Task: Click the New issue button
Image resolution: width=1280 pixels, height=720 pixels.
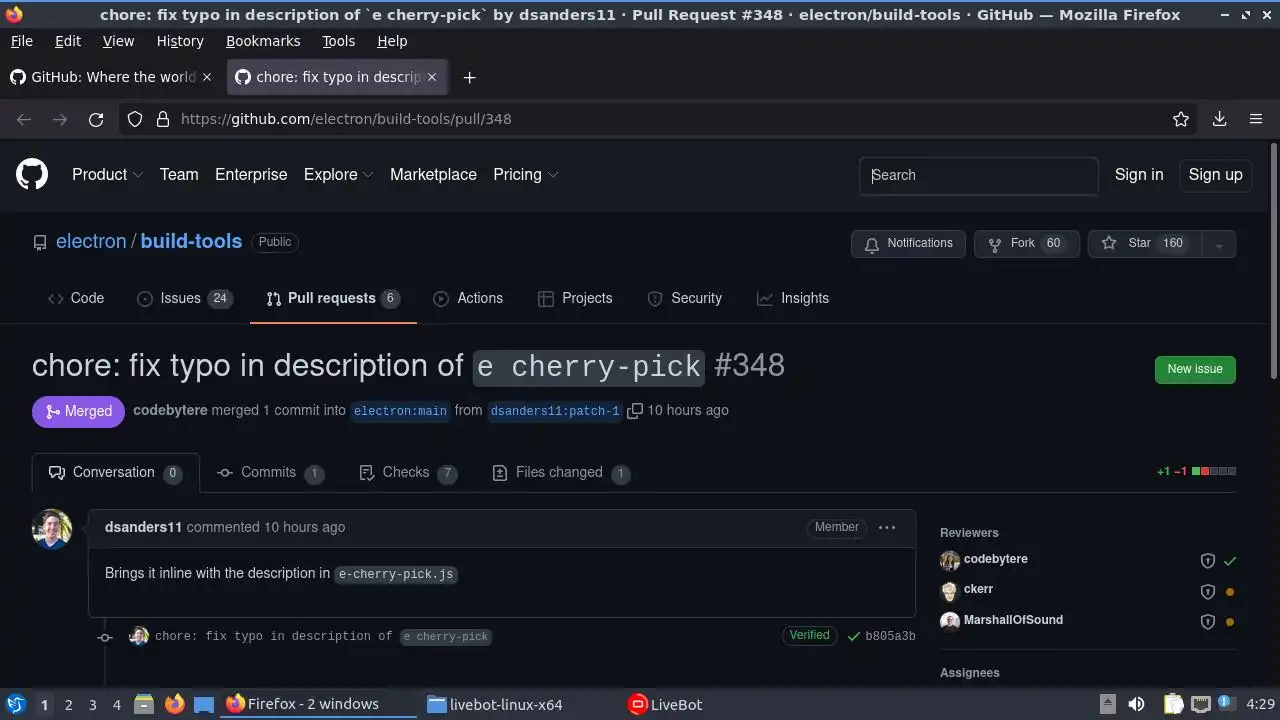Action: (1195, 369)
